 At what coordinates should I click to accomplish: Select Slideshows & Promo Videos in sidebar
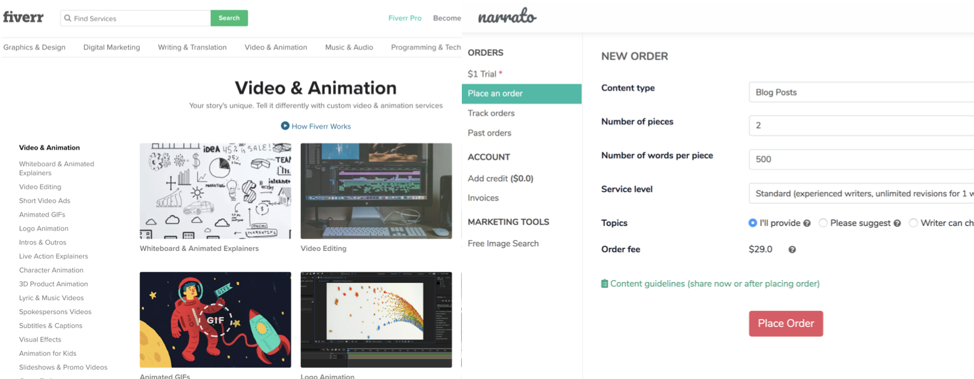(x=63, y=367)
